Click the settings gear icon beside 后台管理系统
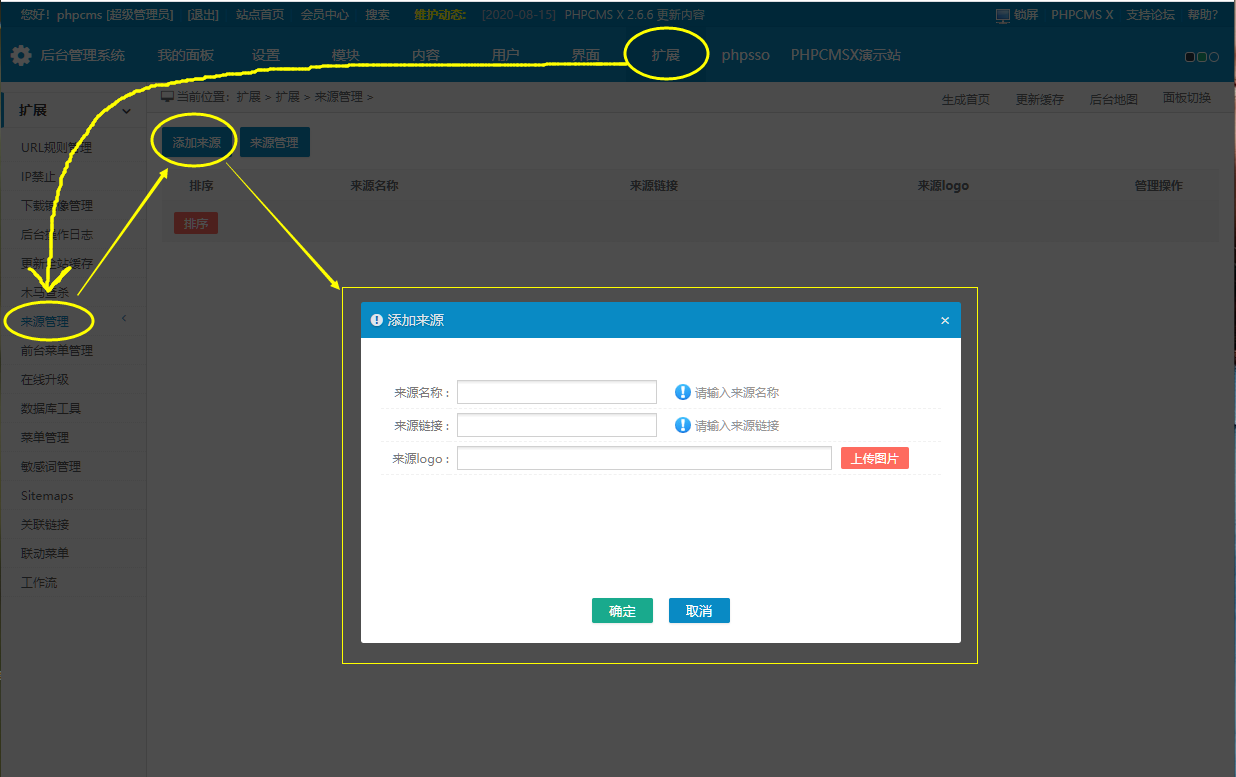 pyautogui.click(x=21, y=55)
